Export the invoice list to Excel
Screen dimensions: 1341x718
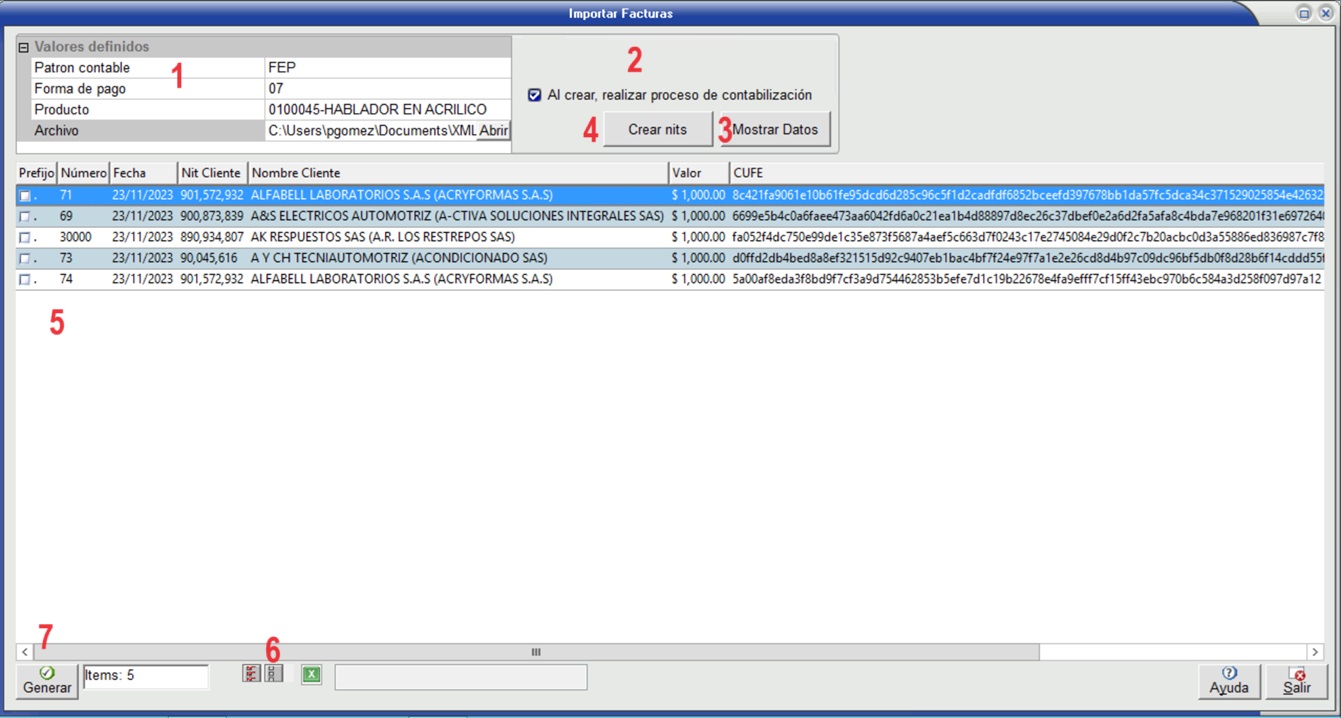312,675
